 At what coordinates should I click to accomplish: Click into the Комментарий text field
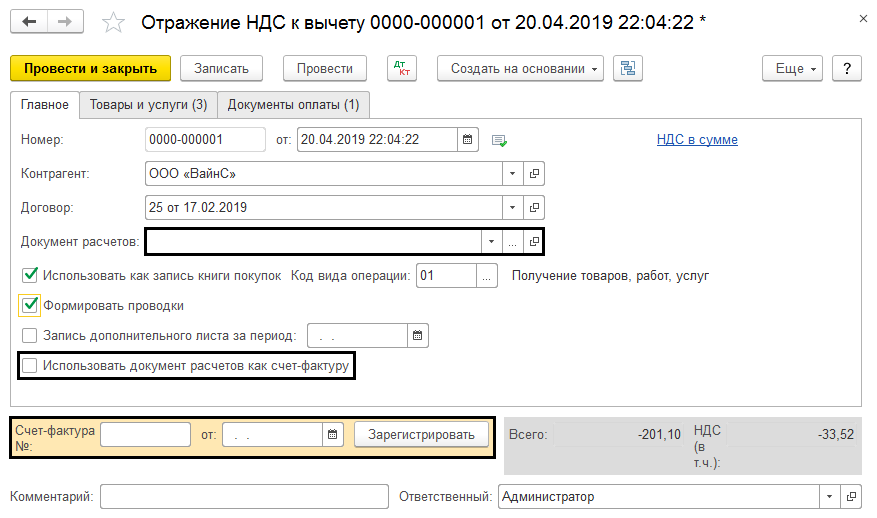click(x=244, y=497)
